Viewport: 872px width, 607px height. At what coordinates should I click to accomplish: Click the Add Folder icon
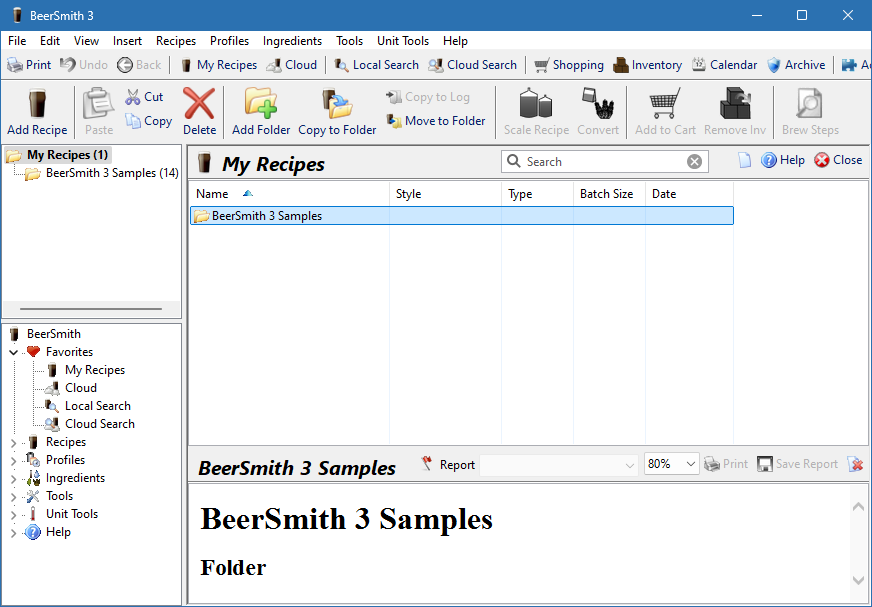(261, 103)
